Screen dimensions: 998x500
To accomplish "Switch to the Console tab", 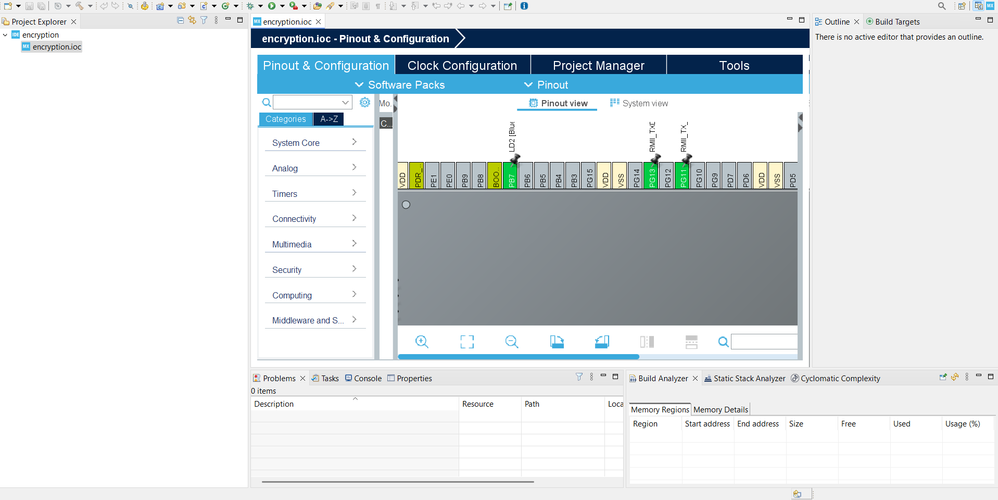I will (x=363, y=378).
